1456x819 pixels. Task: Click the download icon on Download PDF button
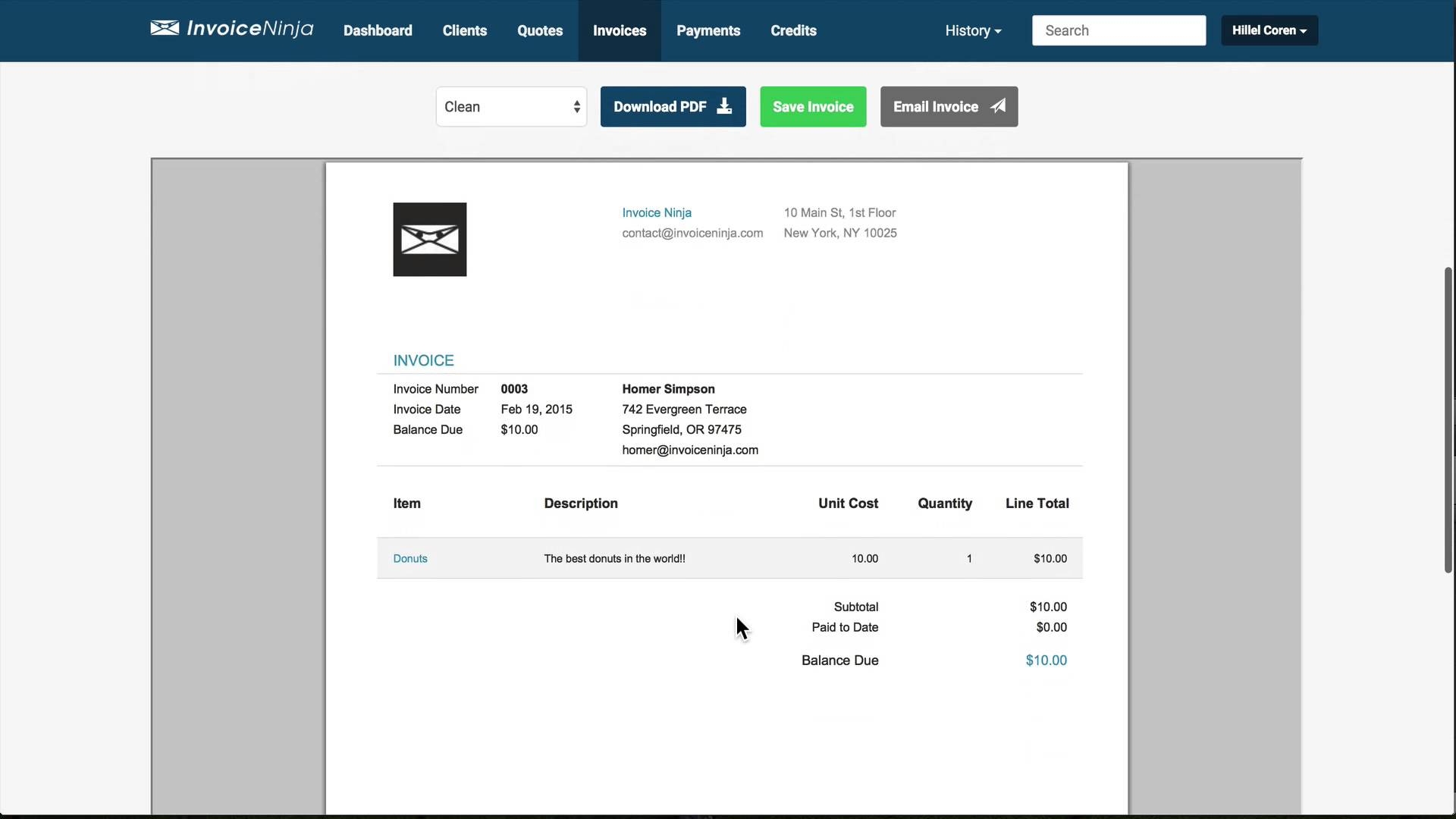point(723,106)
